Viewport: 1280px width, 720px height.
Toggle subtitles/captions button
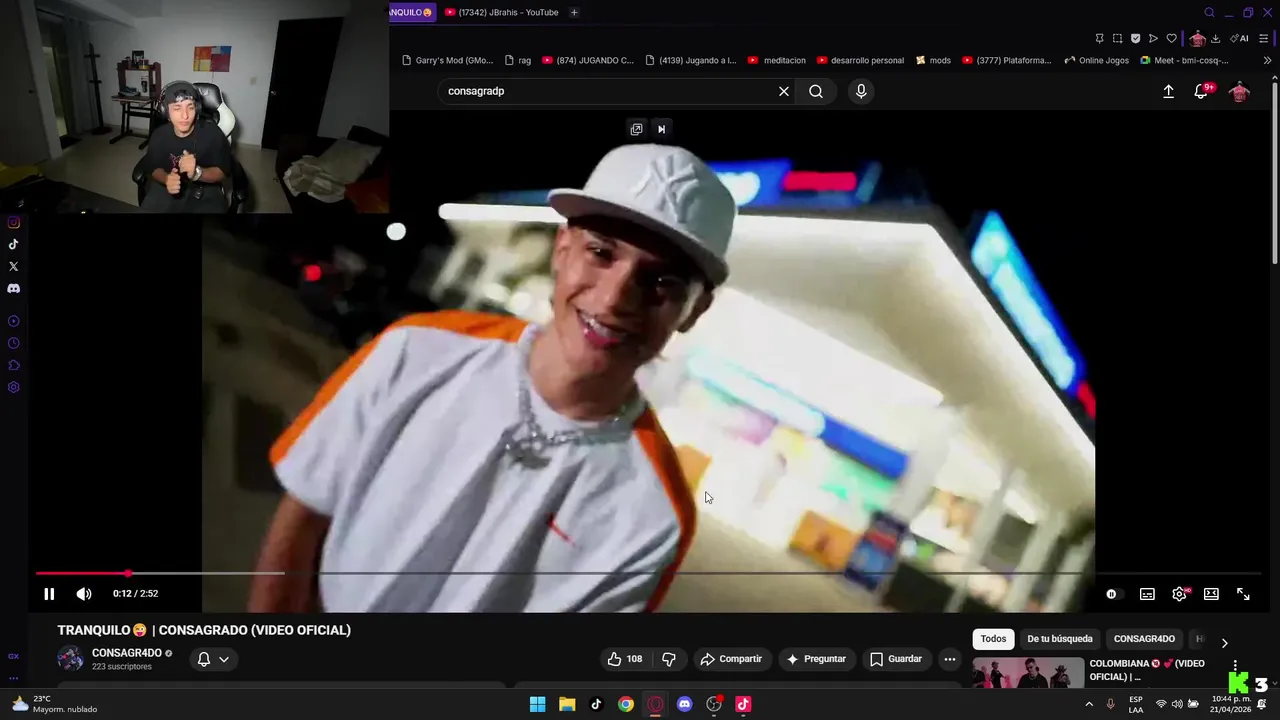(1147, 594)
